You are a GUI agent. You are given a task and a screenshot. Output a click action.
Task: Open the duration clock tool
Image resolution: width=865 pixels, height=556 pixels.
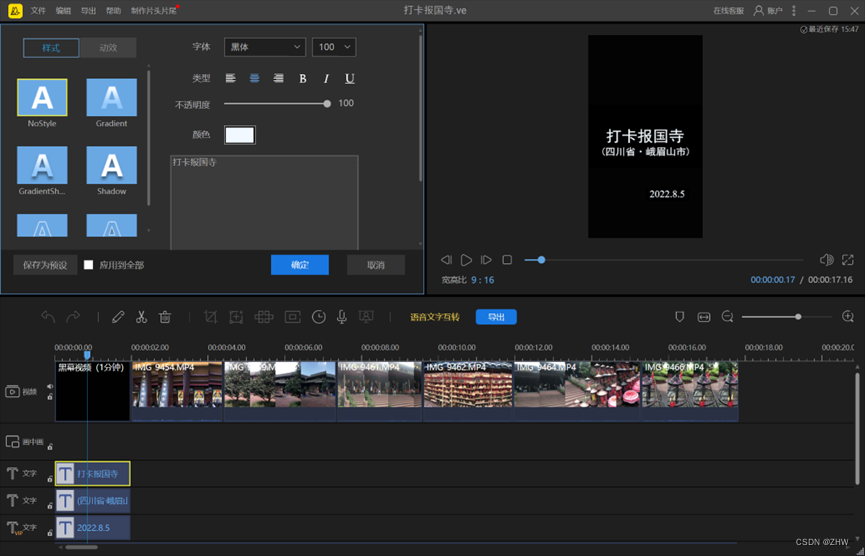click(x=319, y=317)
